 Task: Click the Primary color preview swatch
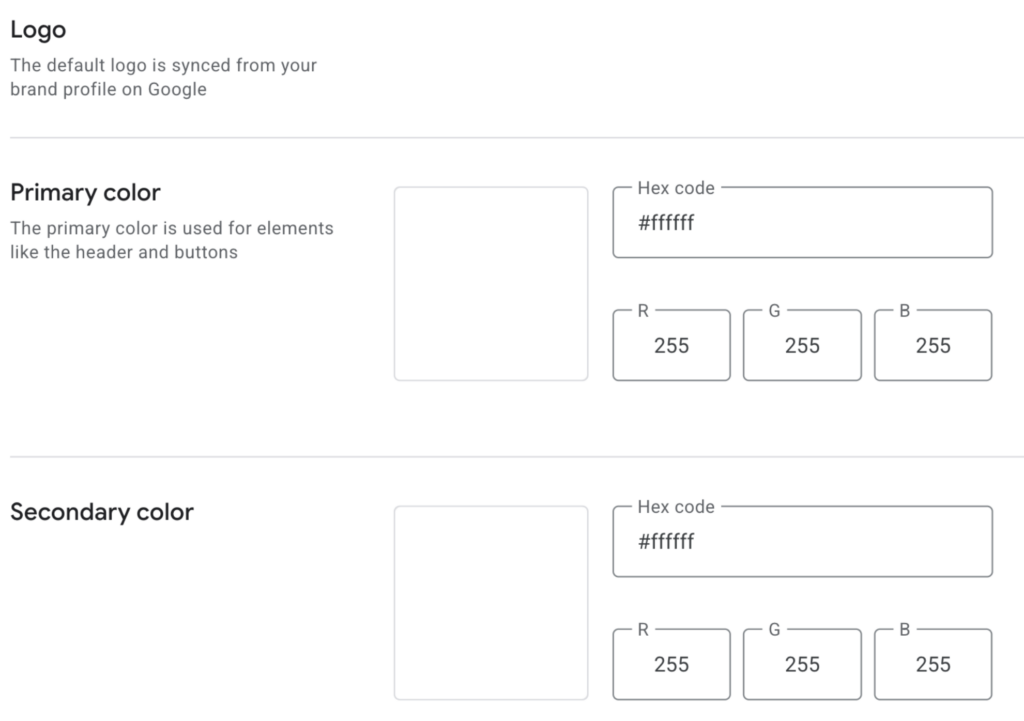click(490, 283)
